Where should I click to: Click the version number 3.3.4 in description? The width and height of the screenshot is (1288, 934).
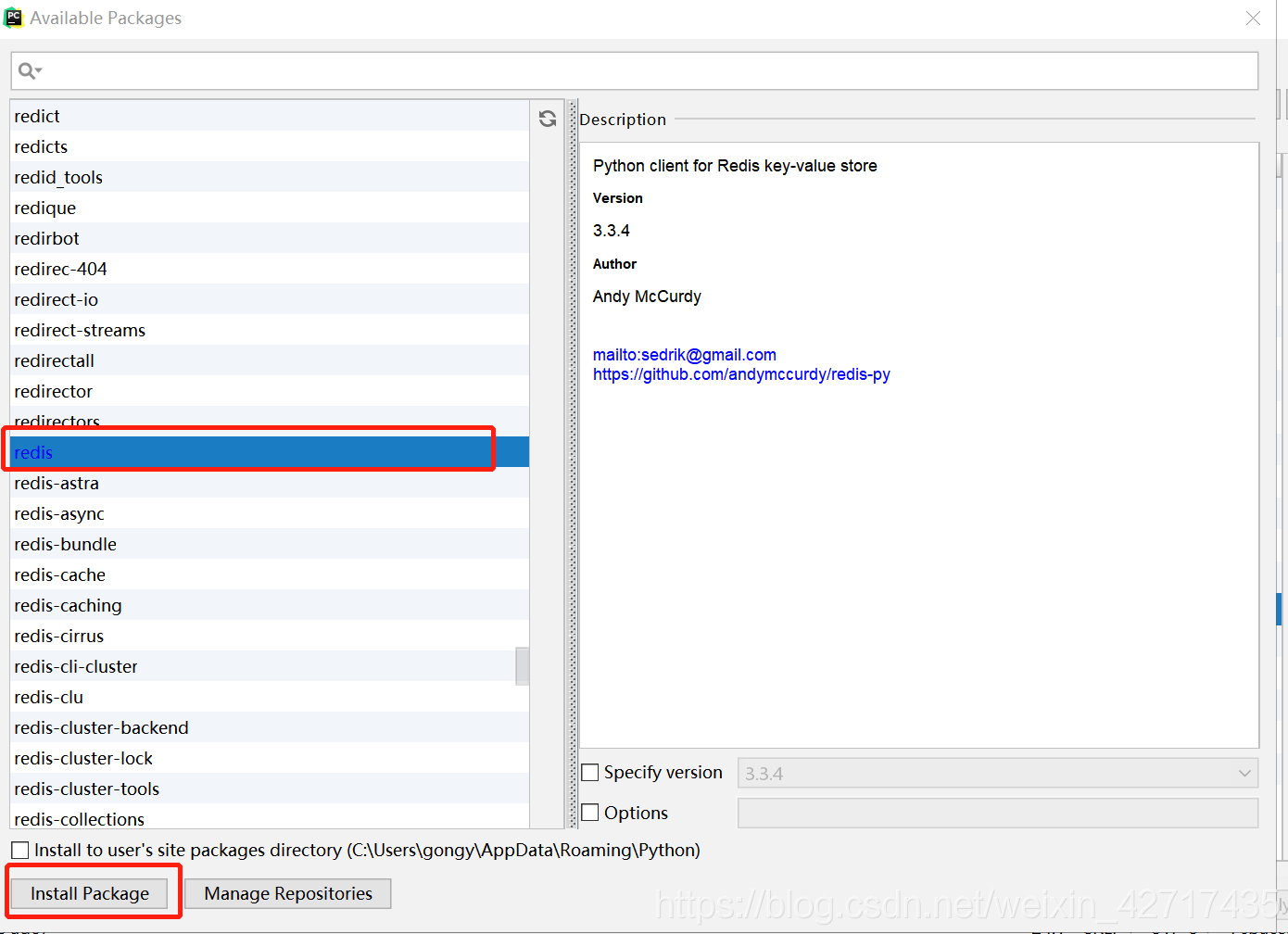612,231
